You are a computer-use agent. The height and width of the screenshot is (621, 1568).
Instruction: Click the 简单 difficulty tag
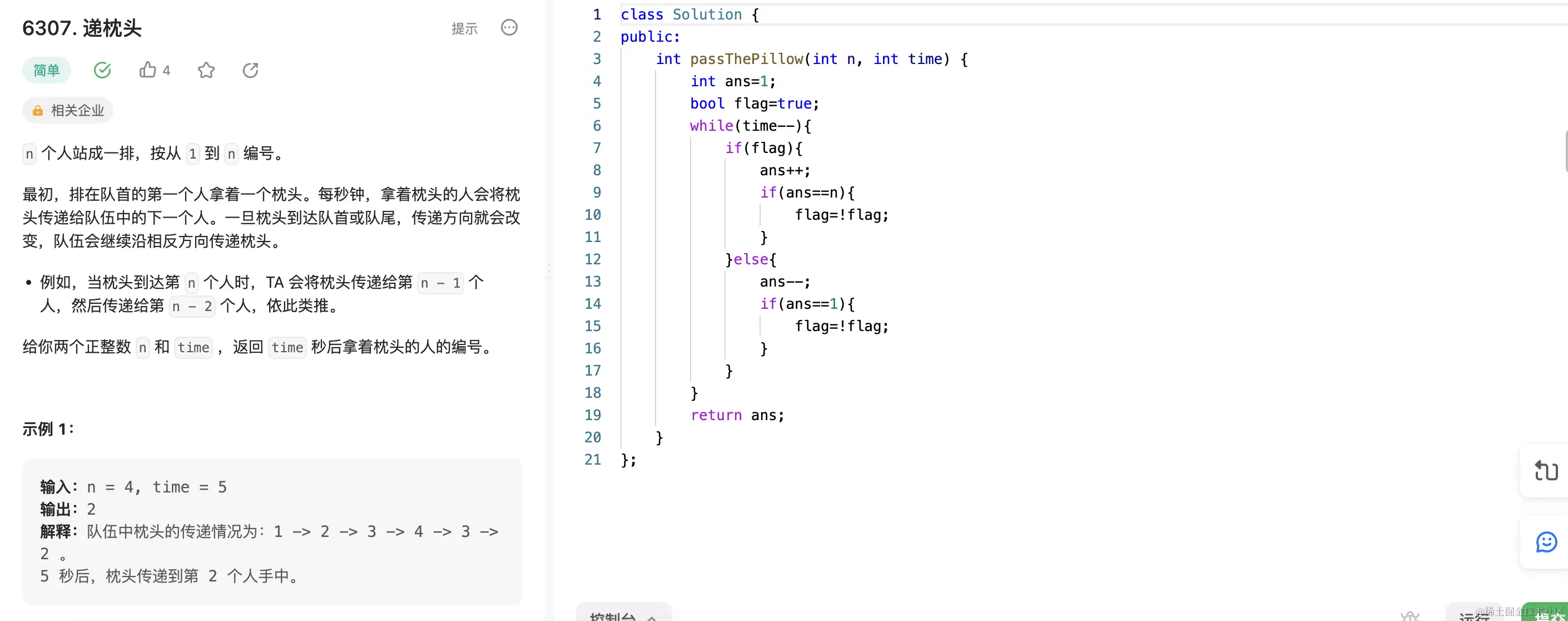pyautogui.click(x=46, y=70)
